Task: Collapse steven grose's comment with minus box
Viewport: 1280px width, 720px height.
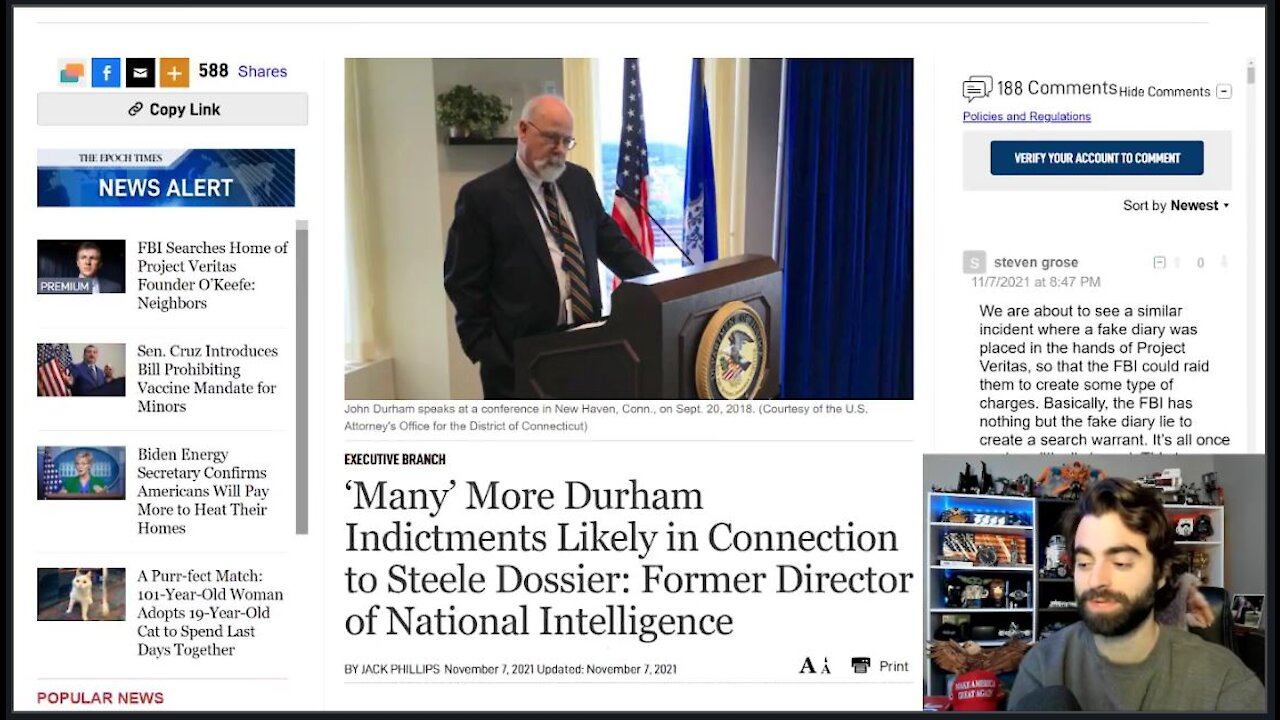Action: point(1159,263)
